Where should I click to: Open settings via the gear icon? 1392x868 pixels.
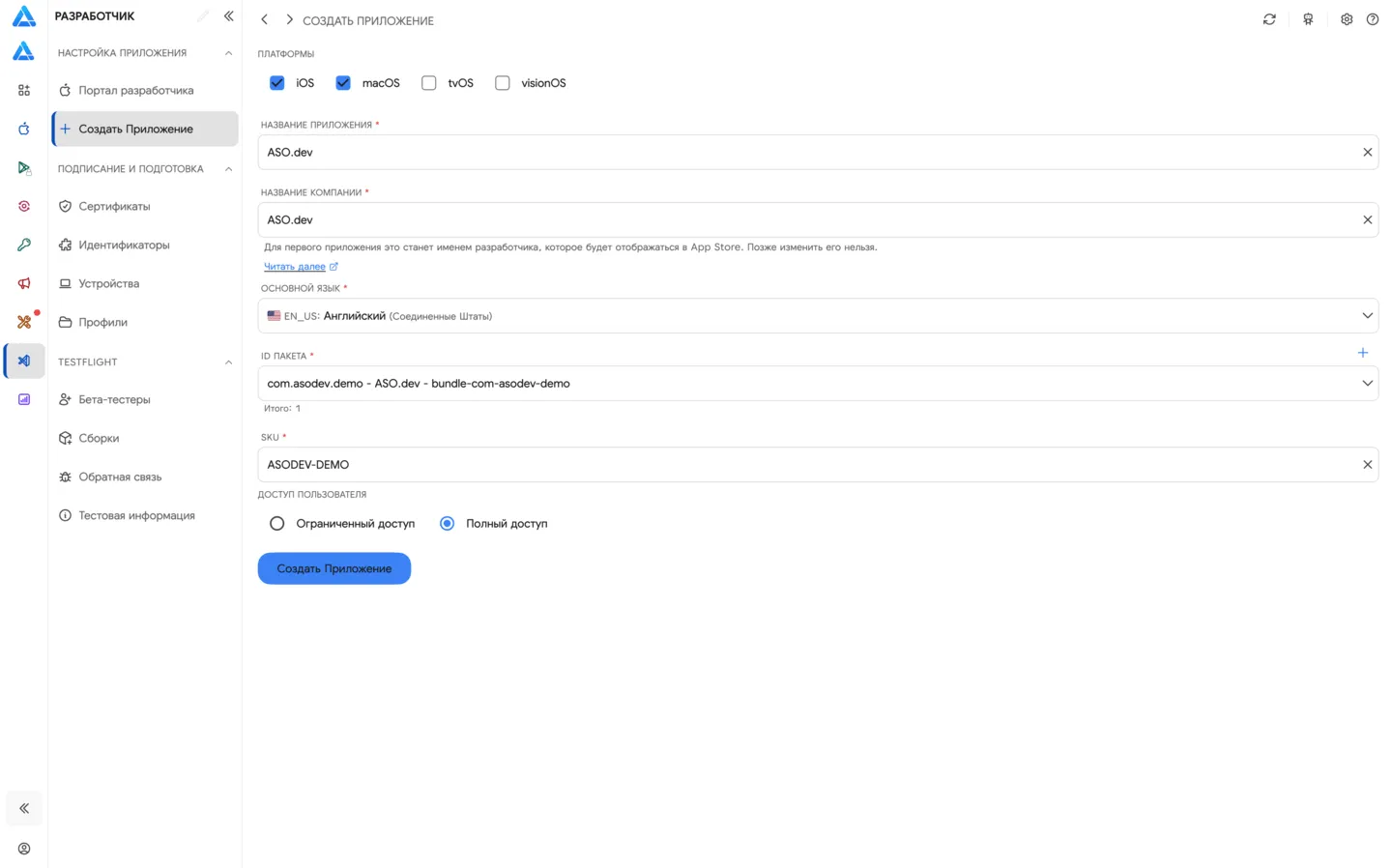(x=1347, y=19)
